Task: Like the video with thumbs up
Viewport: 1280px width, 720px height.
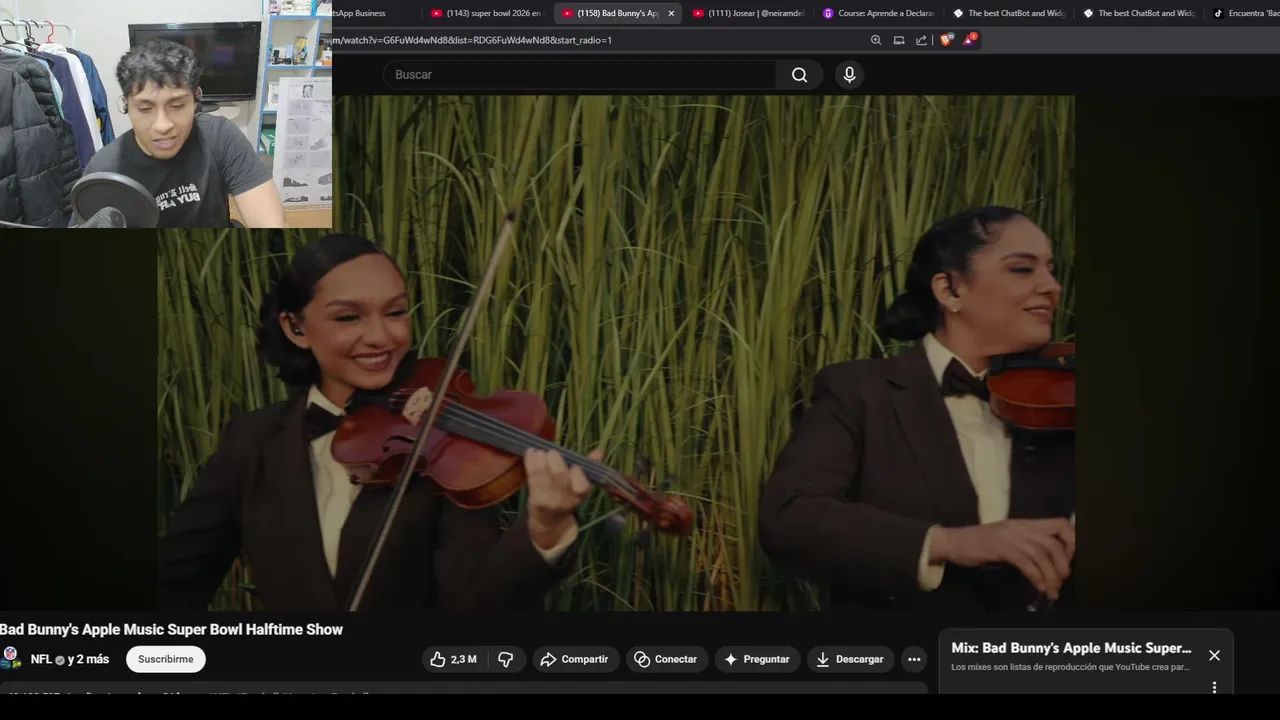Action: (x=454, y=659)
